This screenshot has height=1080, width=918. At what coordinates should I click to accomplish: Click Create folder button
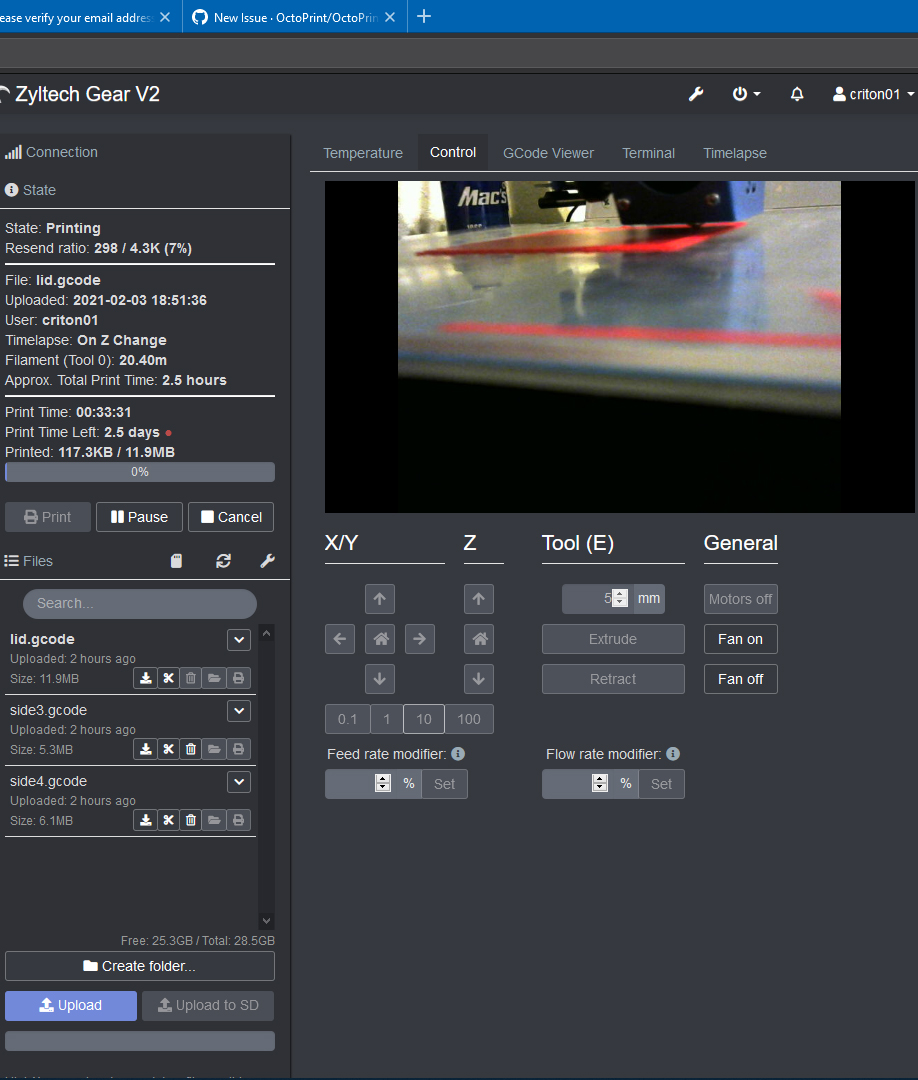point(140,966)
